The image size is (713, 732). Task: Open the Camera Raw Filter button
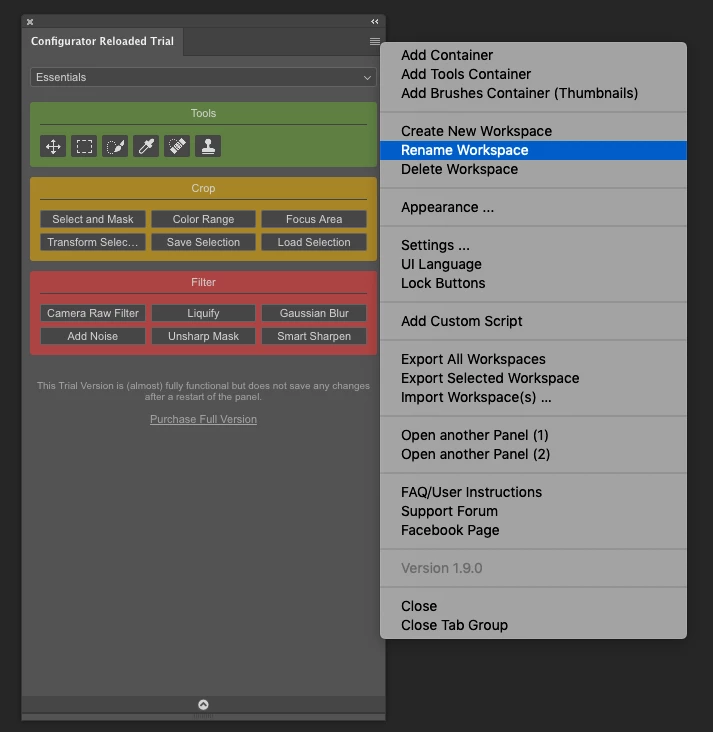[92, 313]
